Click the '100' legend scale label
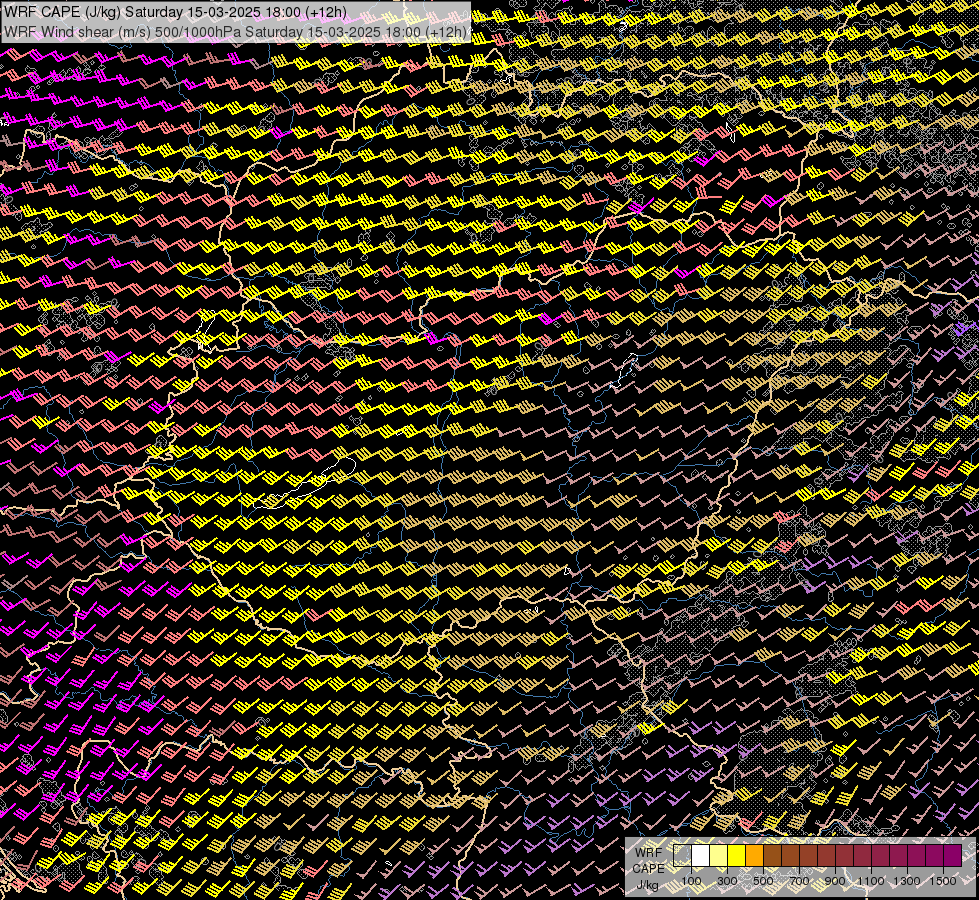This screenshot has height=900, width=979. coord(691,881)
